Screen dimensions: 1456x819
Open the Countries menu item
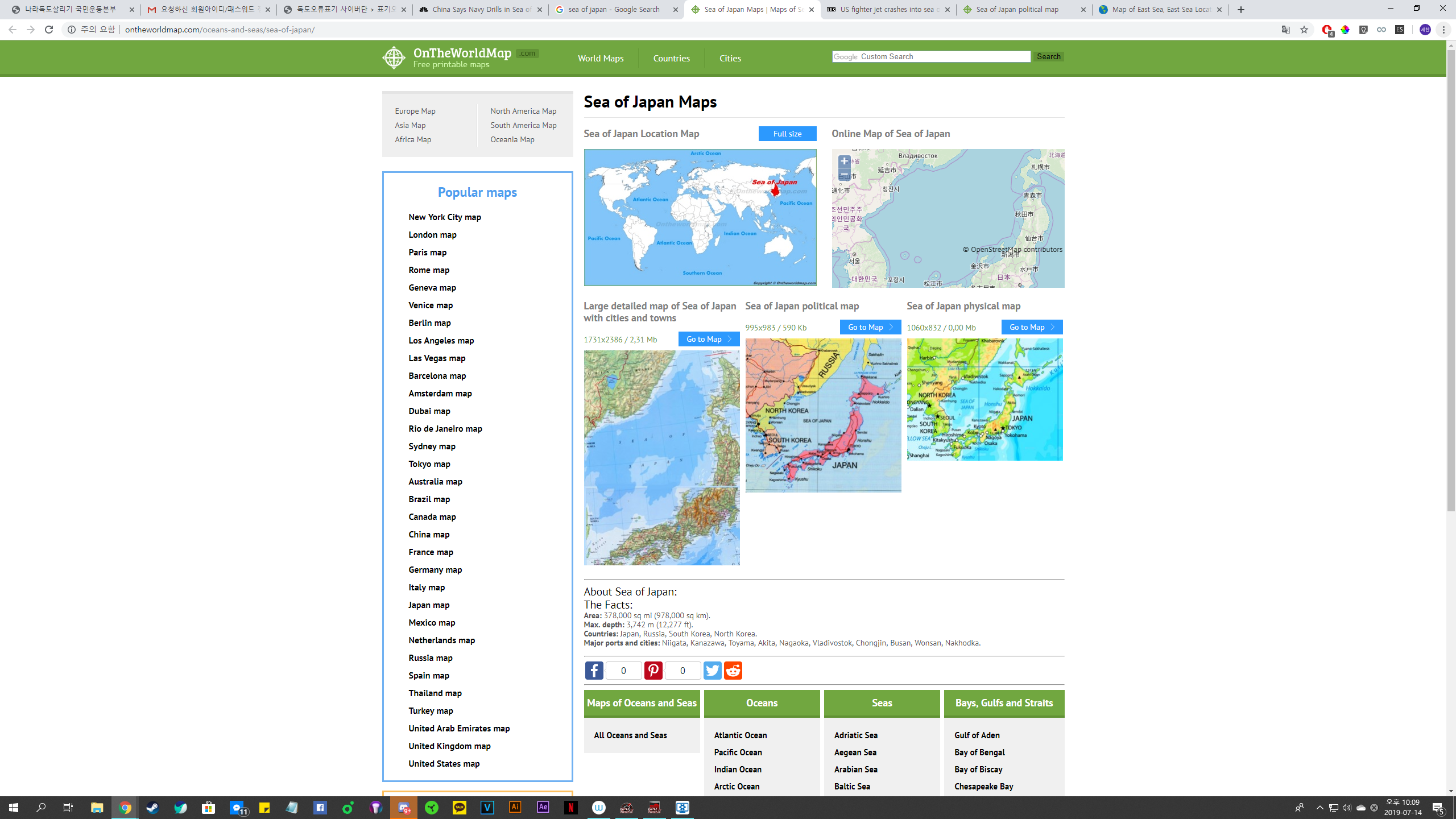(671, 58)
